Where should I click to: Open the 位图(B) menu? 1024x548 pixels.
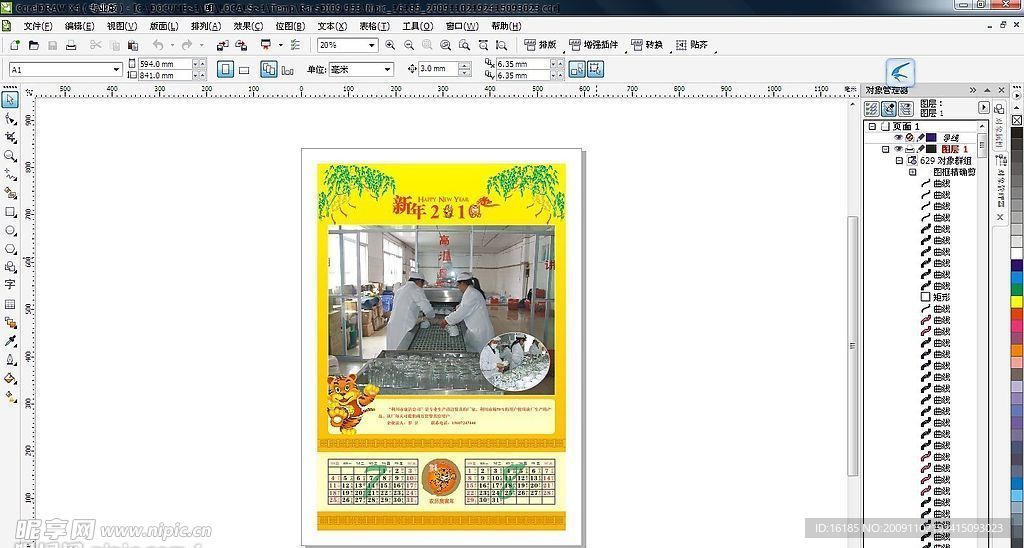click(x=290, y=26)
